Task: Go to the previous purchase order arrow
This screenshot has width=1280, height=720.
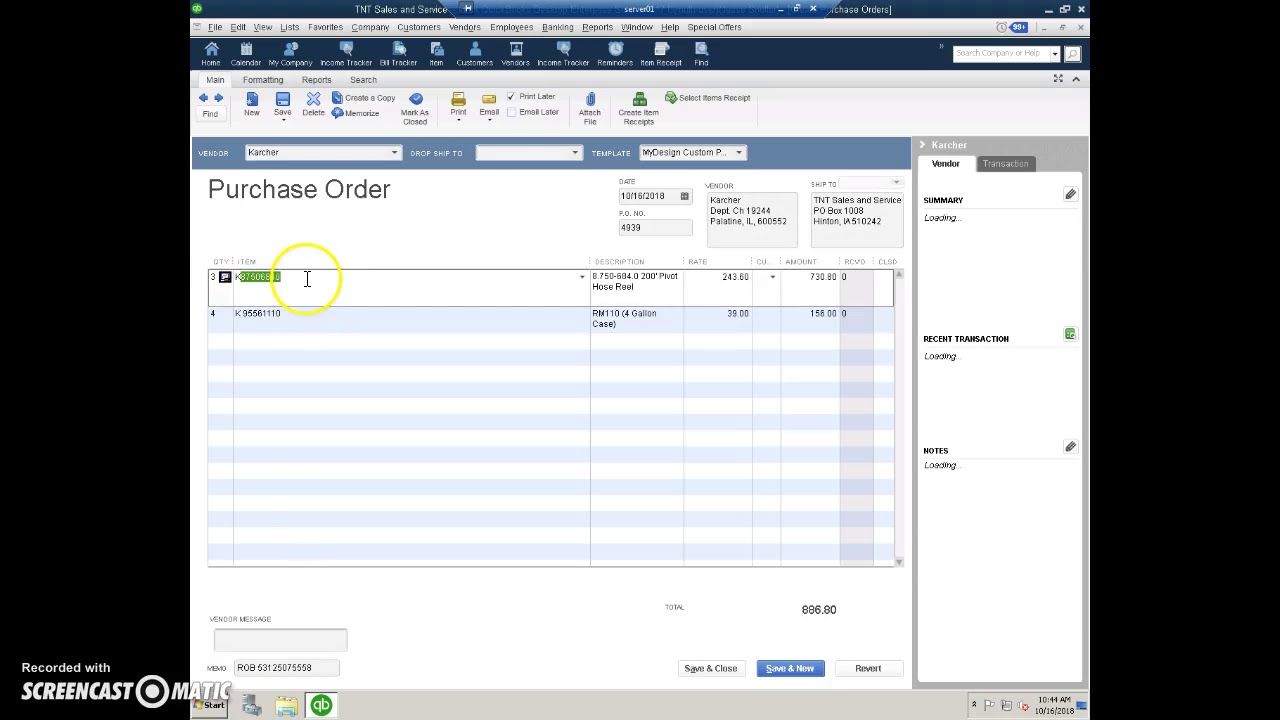Action: coord(204,98)
